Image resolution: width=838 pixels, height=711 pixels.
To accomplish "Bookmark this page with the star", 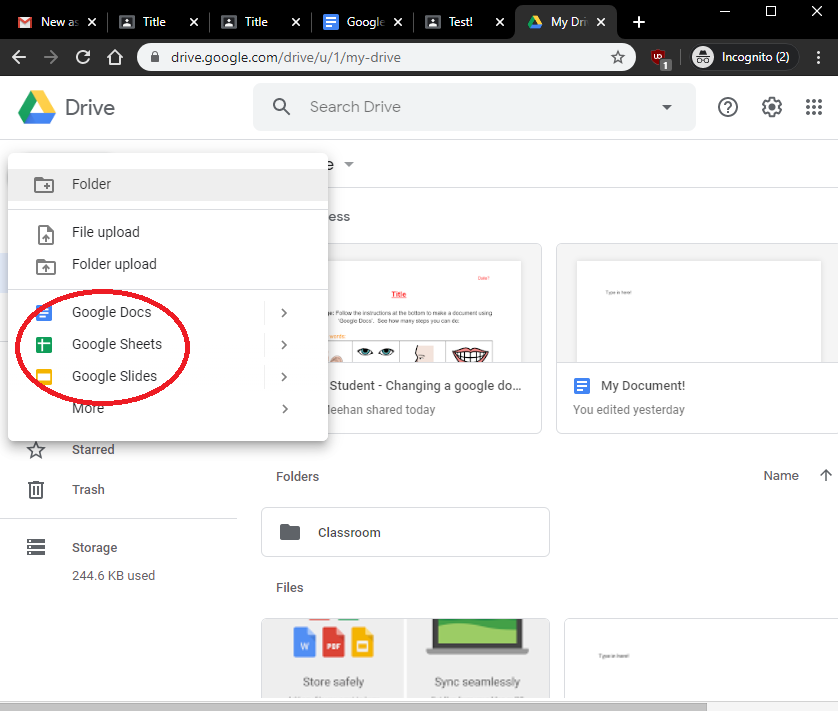I will pyautogui.click(x=618, y=57).
